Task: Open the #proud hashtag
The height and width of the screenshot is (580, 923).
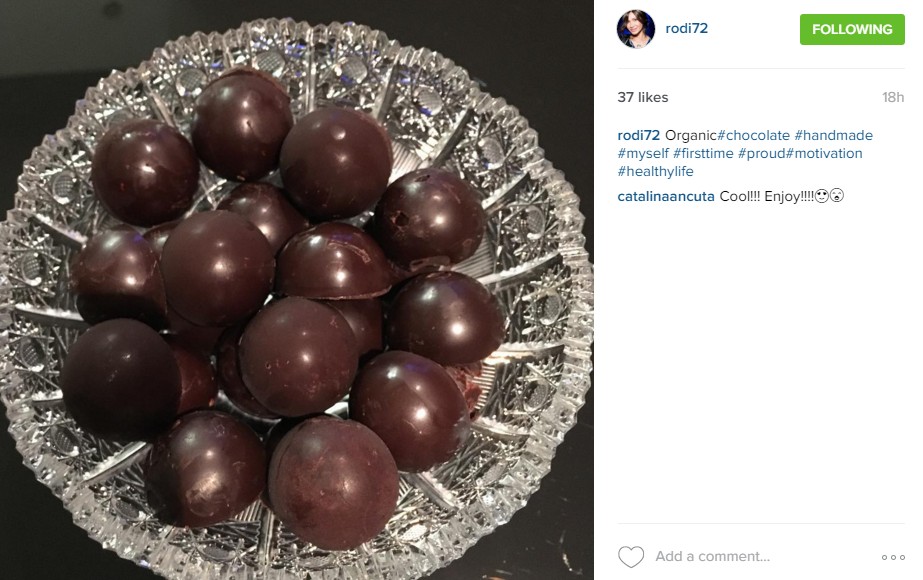Action: pos(761,154)
